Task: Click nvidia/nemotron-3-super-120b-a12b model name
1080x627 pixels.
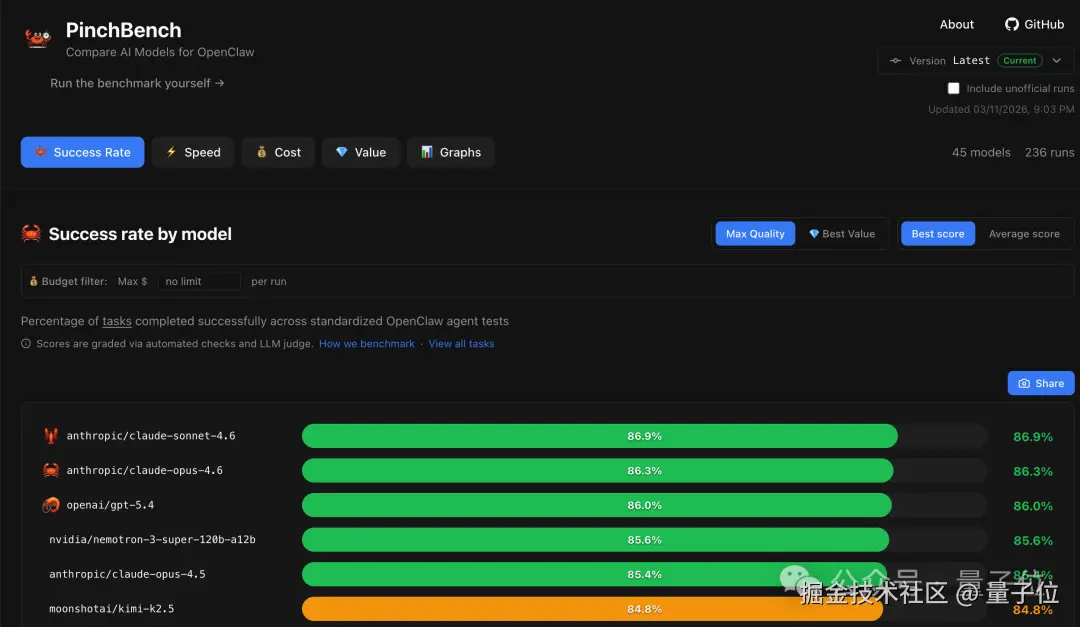Action: [152, 539]
